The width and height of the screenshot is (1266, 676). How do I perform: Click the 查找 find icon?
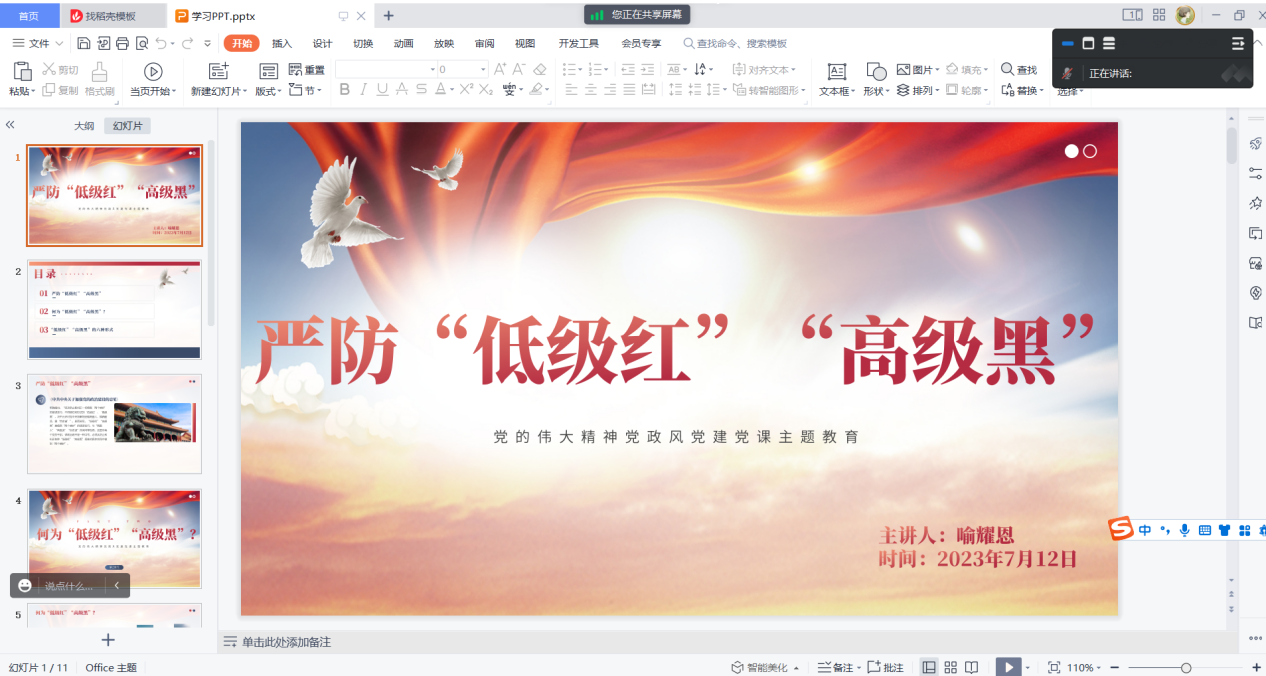(1007, 70)
